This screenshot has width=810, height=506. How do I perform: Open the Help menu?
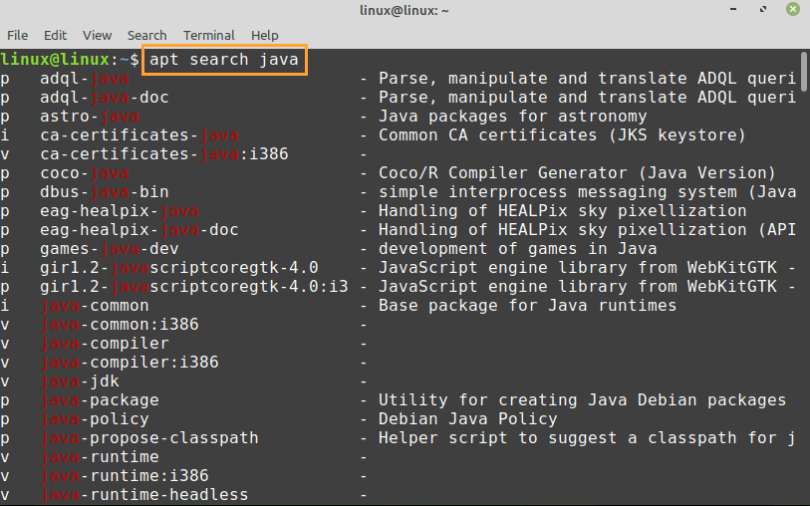(265, 35)
